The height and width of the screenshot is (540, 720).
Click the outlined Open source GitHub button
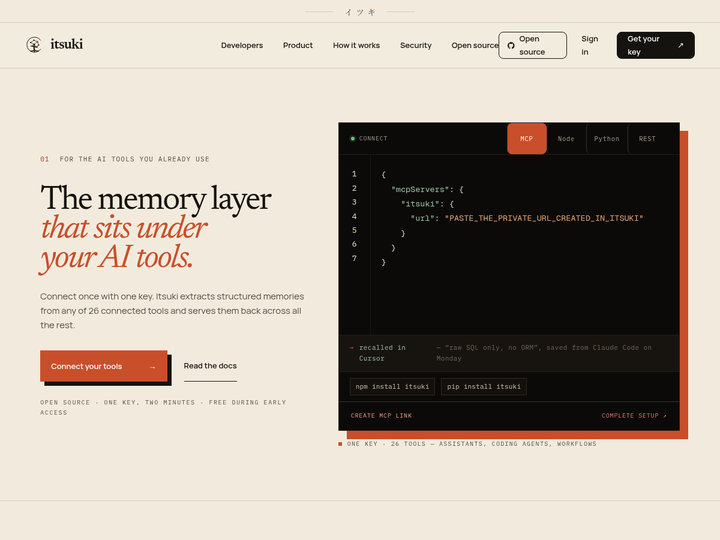pos(533,45)
